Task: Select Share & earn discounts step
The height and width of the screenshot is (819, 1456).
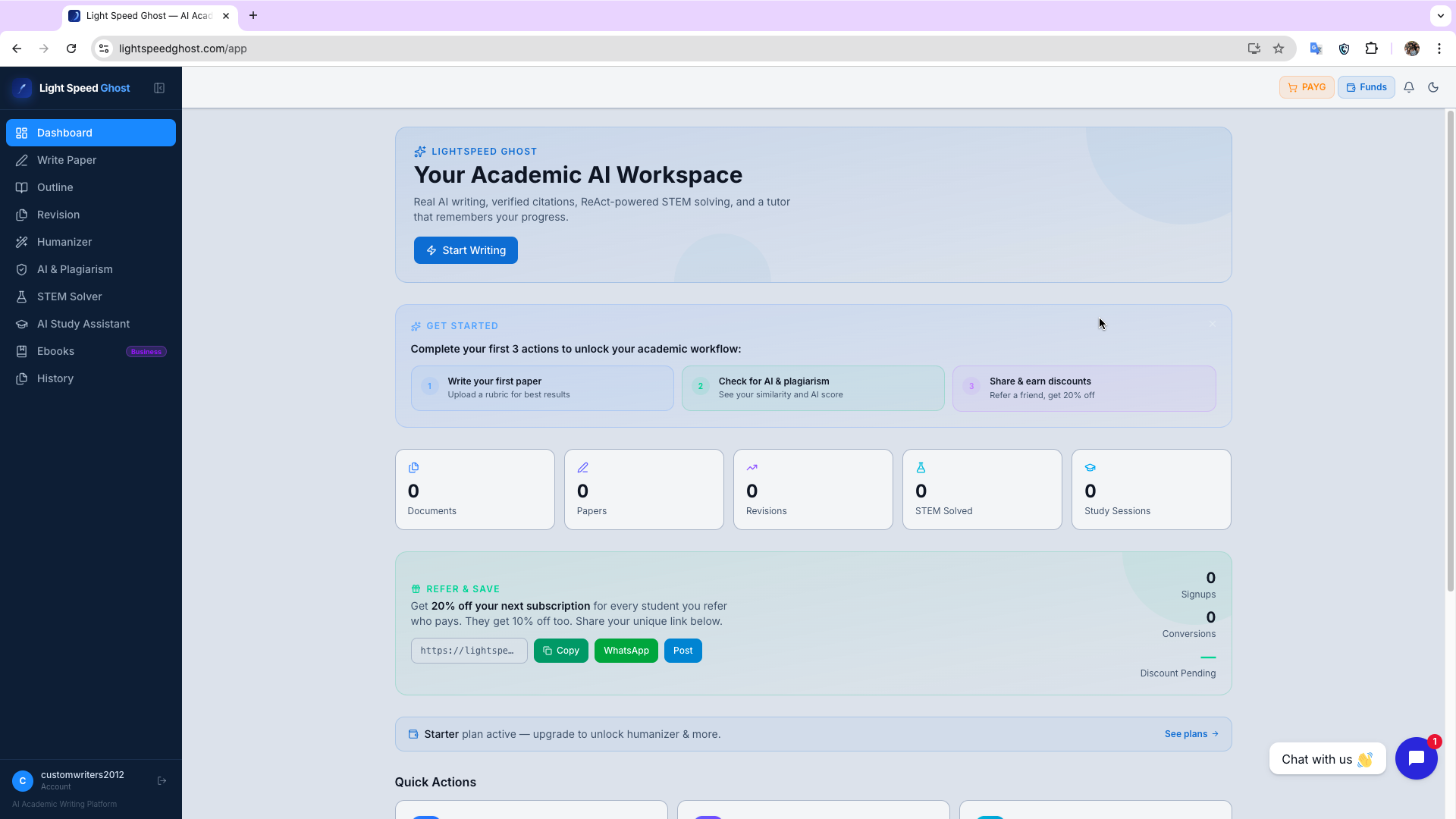Action: tap(1084, 388)
